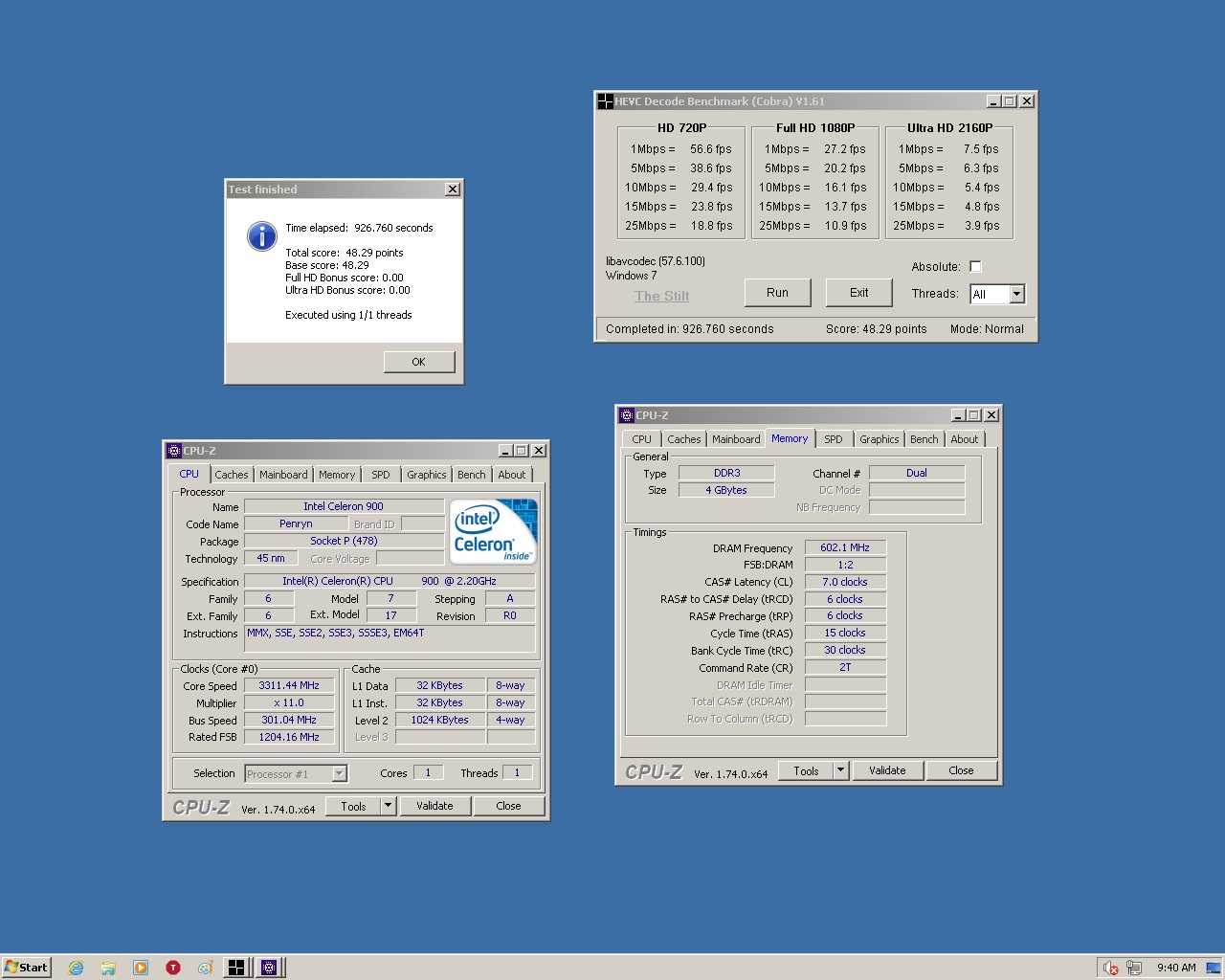Switch to HEVC Benchmark taskbar button
The width and height of the screenshot is (1225, 980).
pyautogui.click(x=236, y=968)
